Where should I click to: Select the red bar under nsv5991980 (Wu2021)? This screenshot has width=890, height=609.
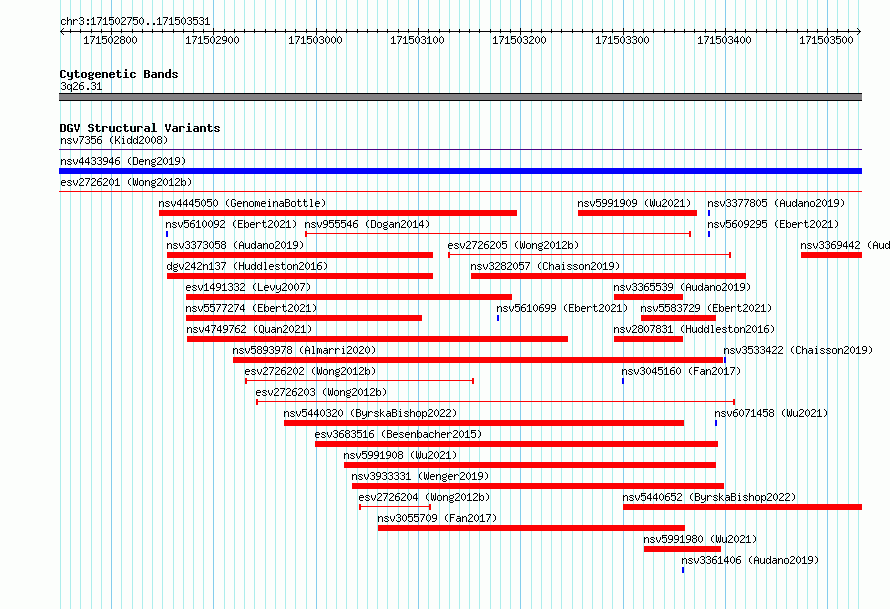pyautogui.click(x=682, y=549)
